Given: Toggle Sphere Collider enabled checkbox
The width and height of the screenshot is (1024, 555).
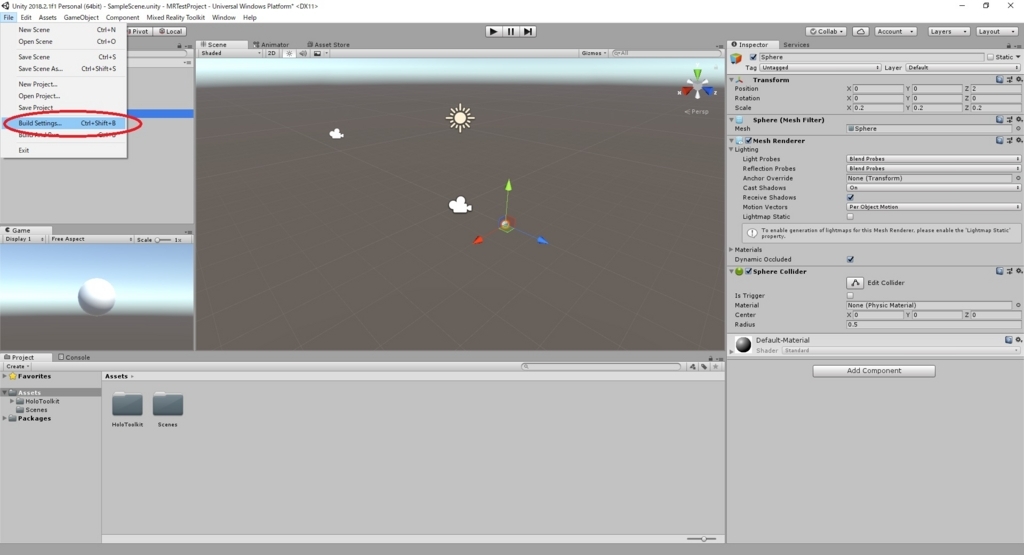Looking at the screenshot, I should click(x=748, y=272).
